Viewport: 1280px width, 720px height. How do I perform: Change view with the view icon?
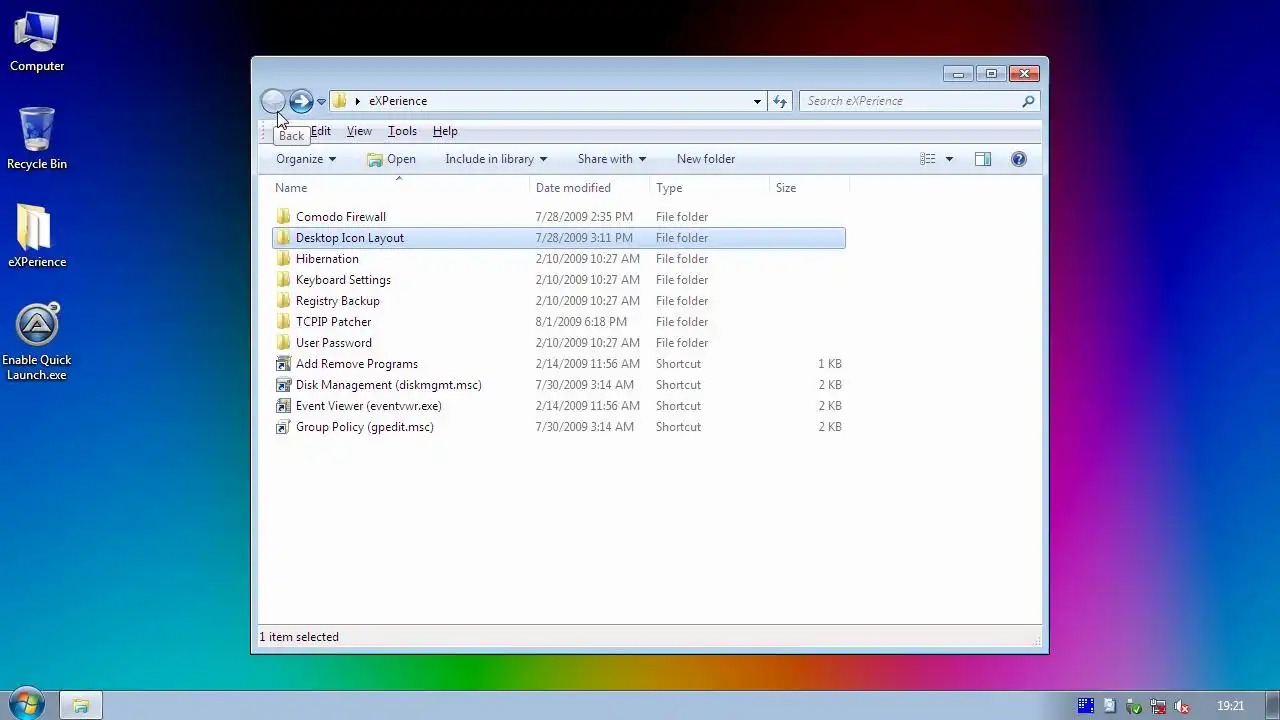[x=928, y=159]
